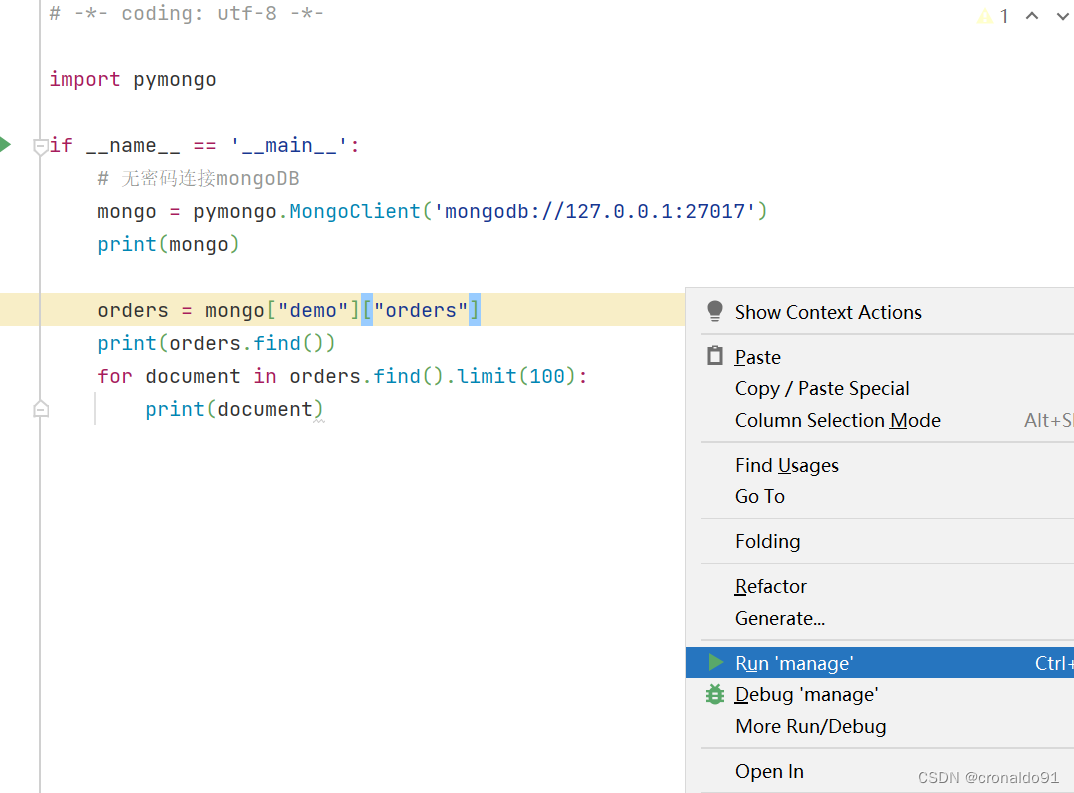Choose Find Usages

click(879, 465)
